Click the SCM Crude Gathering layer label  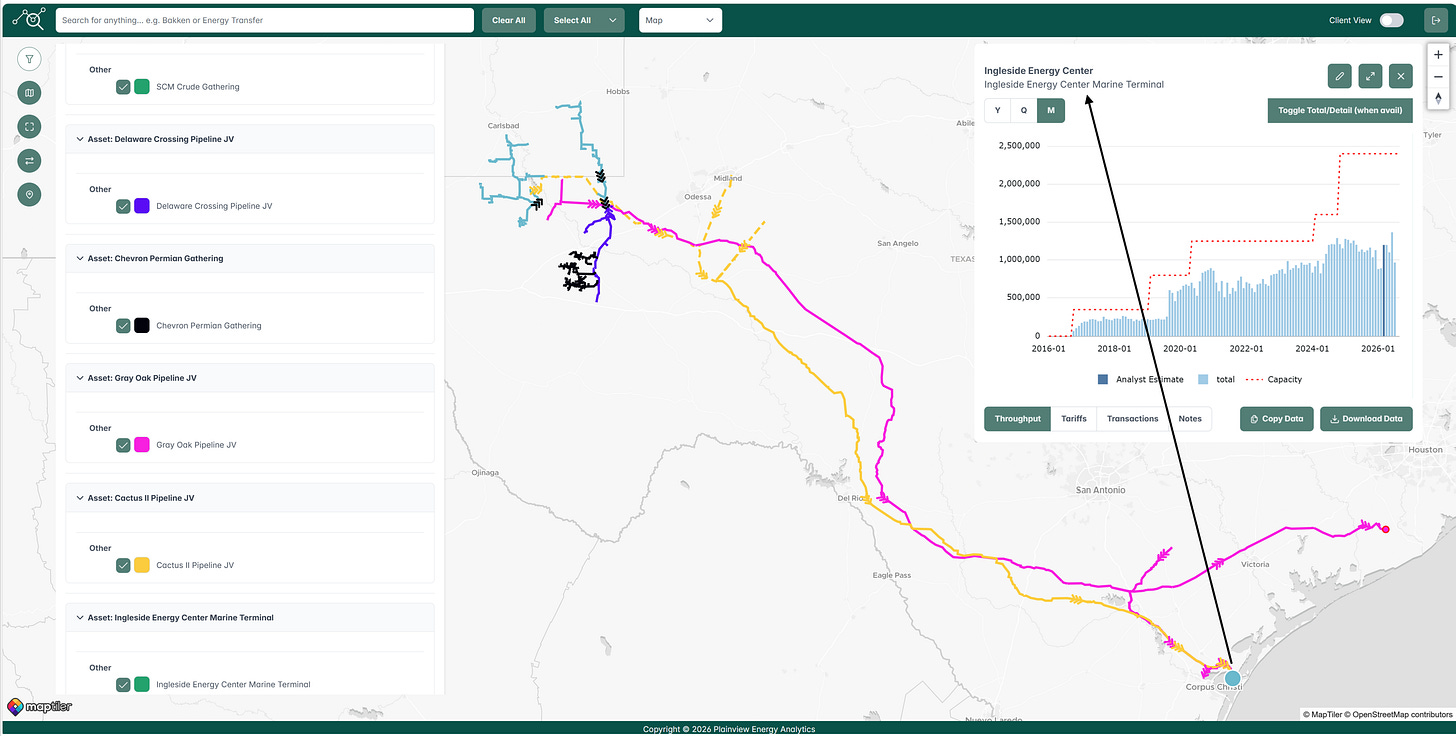coord(198,87)
